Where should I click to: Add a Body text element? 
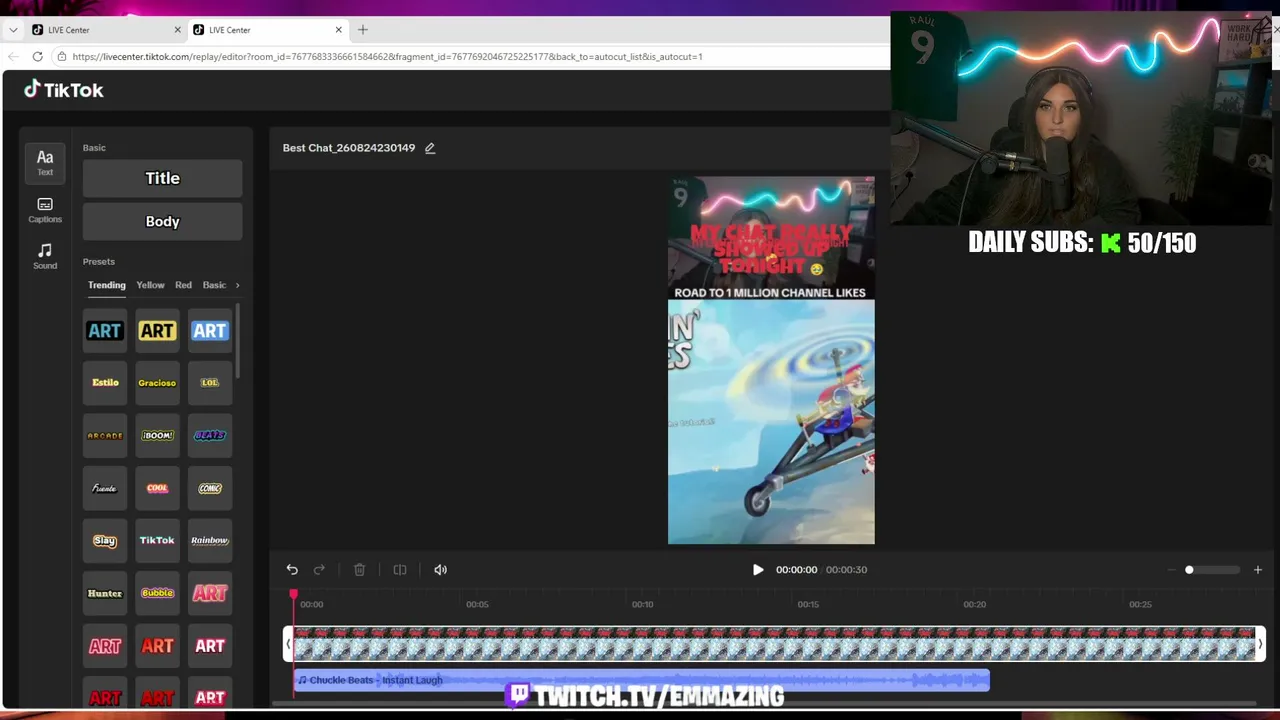click(x=162, y=222)
